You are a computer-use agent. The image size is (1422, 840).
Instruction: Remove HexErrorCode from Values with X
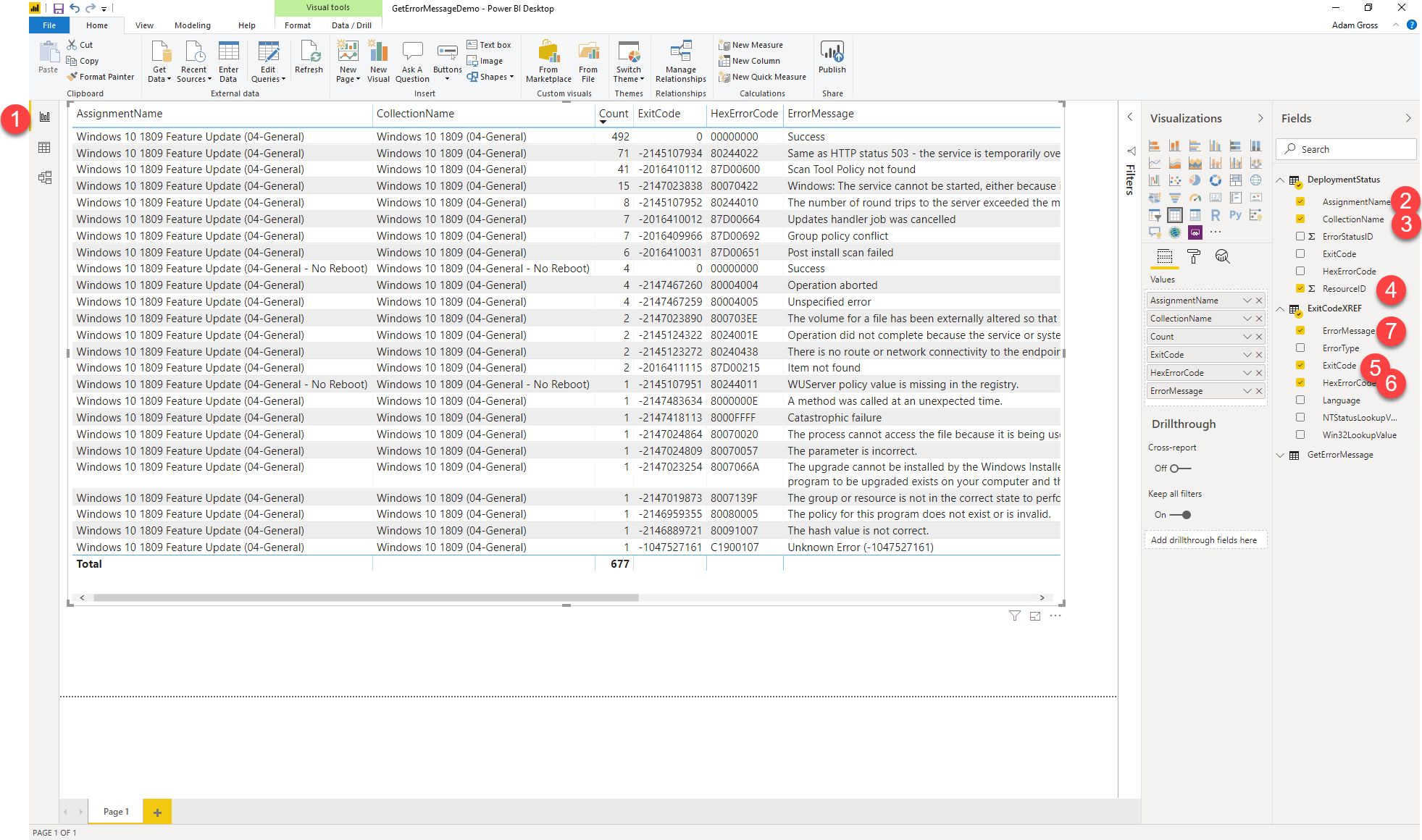click(1259, 373)
